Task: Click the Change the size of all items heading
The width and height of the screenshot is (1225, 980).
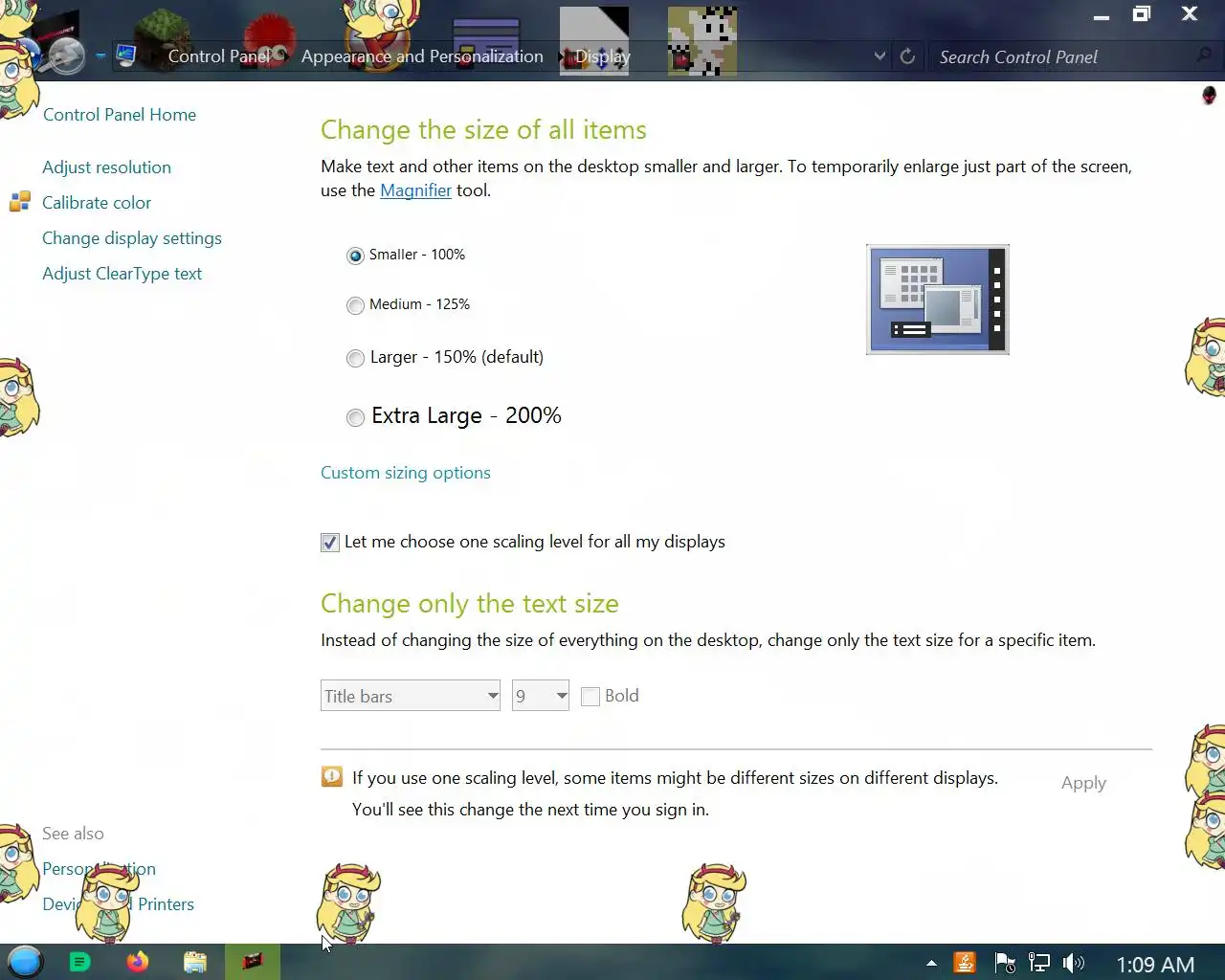Action: pyautogui.click(x=483, y=130)
